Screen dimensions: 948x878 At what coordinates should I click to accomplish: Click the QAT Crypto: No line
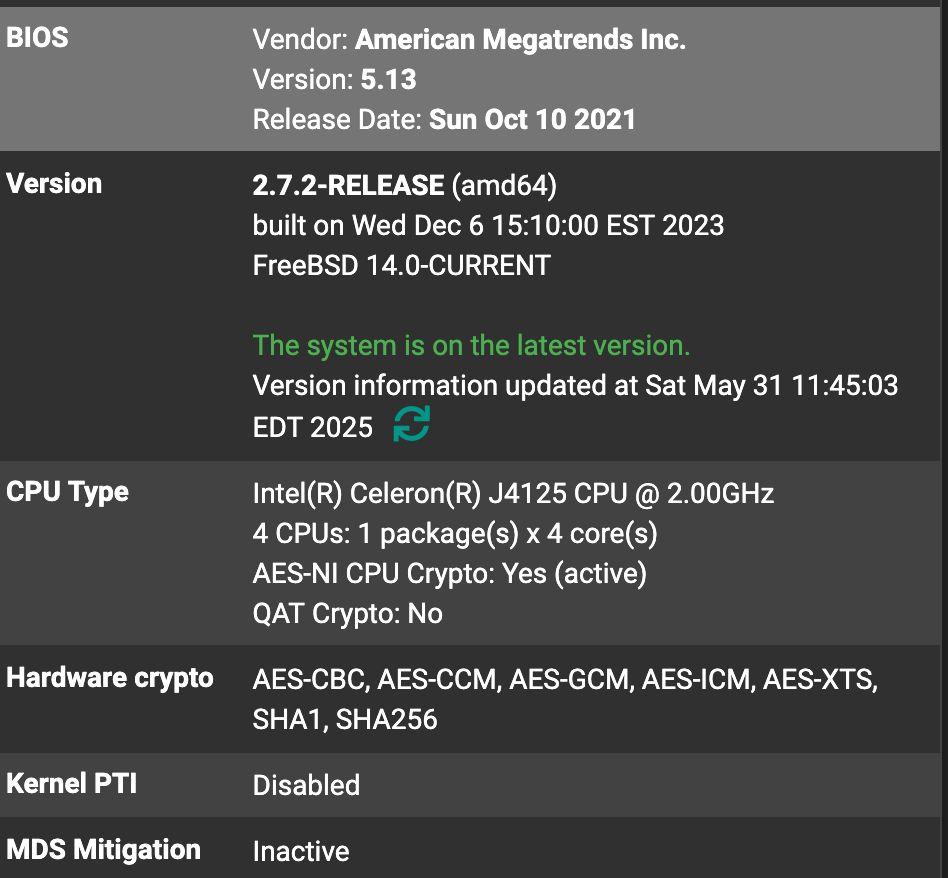(348, 614)
